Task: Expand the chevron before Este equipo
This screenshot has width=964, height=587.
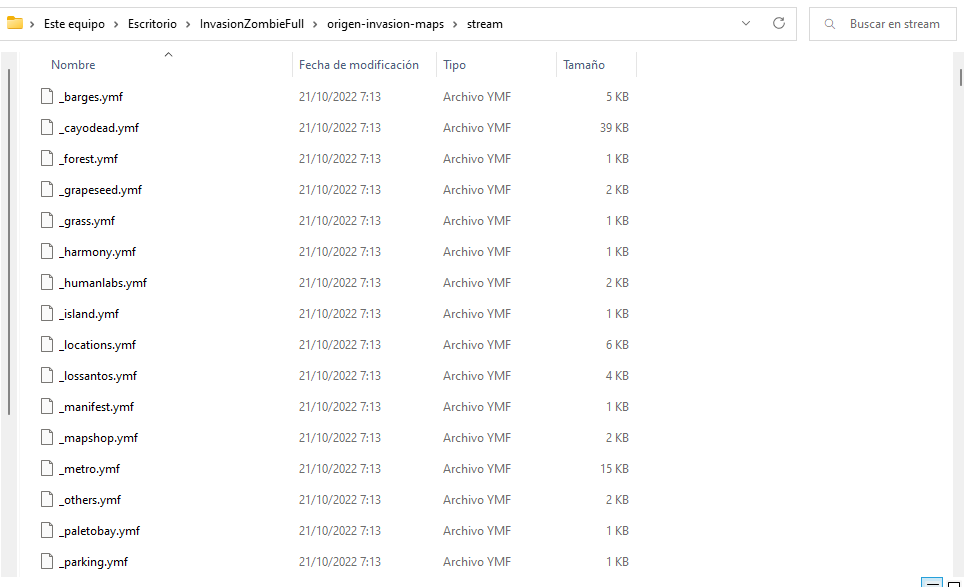Action: 32,24
